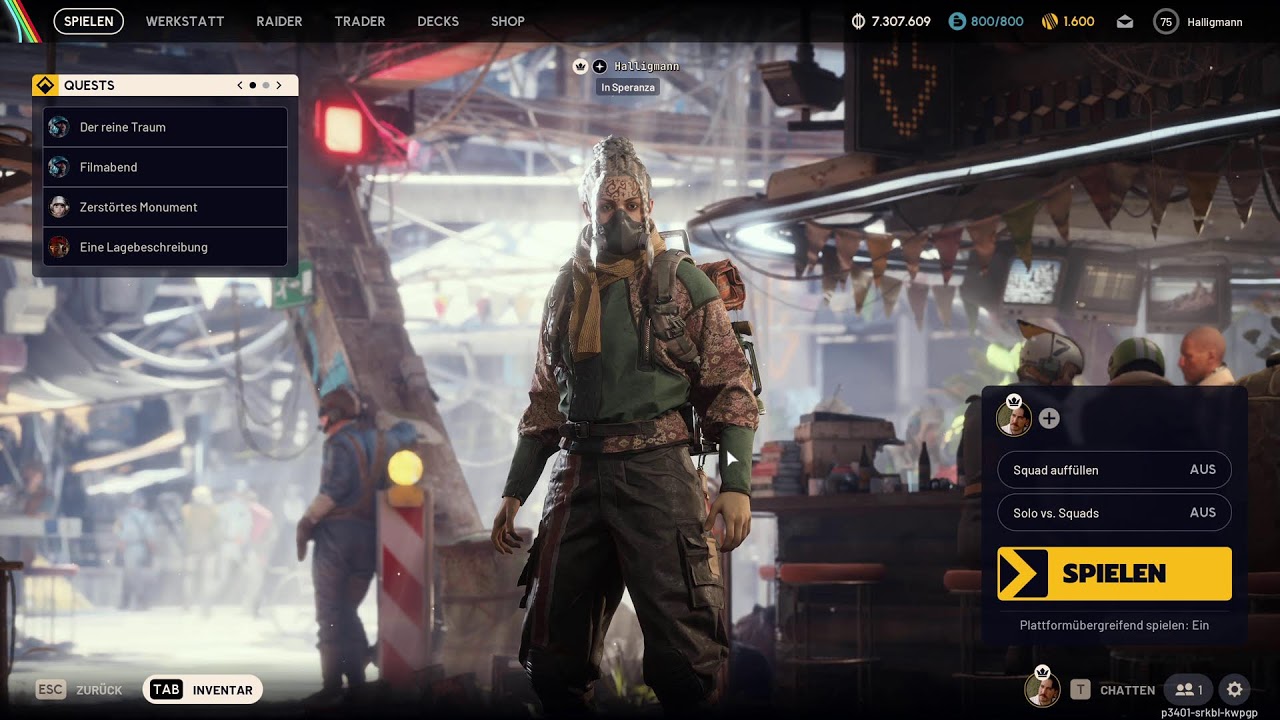Go to previous quest page arrow
Viewport: 1280px width, 720px height.
pyautogui.click(x=240, y=86)
